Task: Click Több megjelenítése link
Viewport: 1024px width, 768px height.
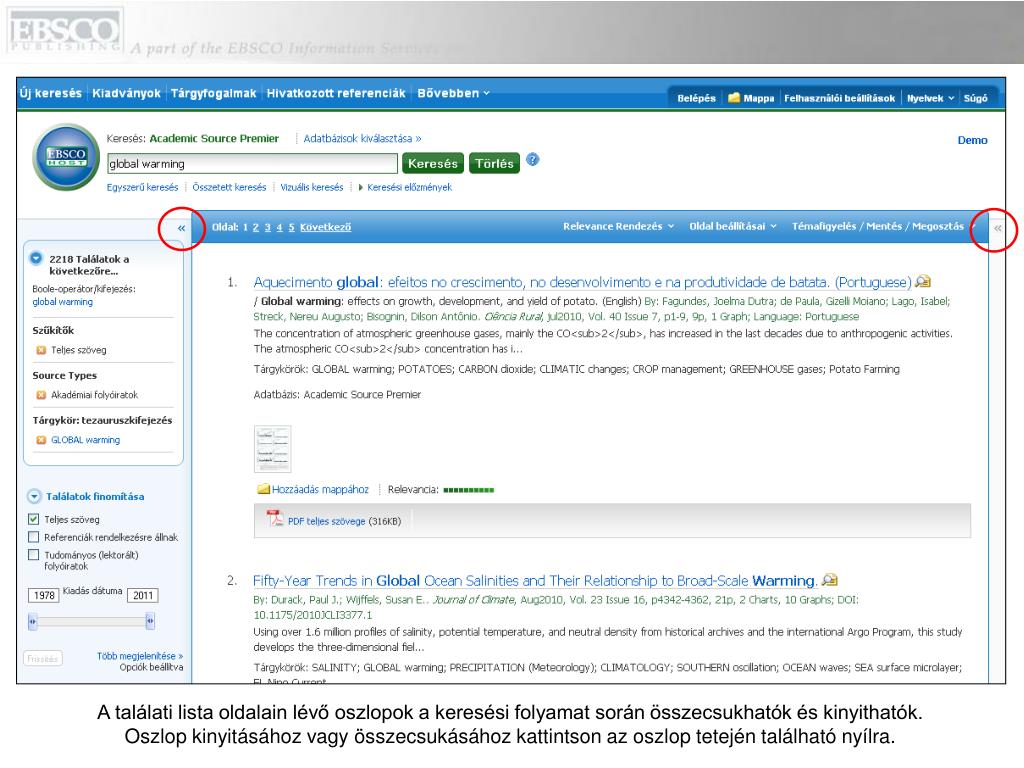Action: 140,656
